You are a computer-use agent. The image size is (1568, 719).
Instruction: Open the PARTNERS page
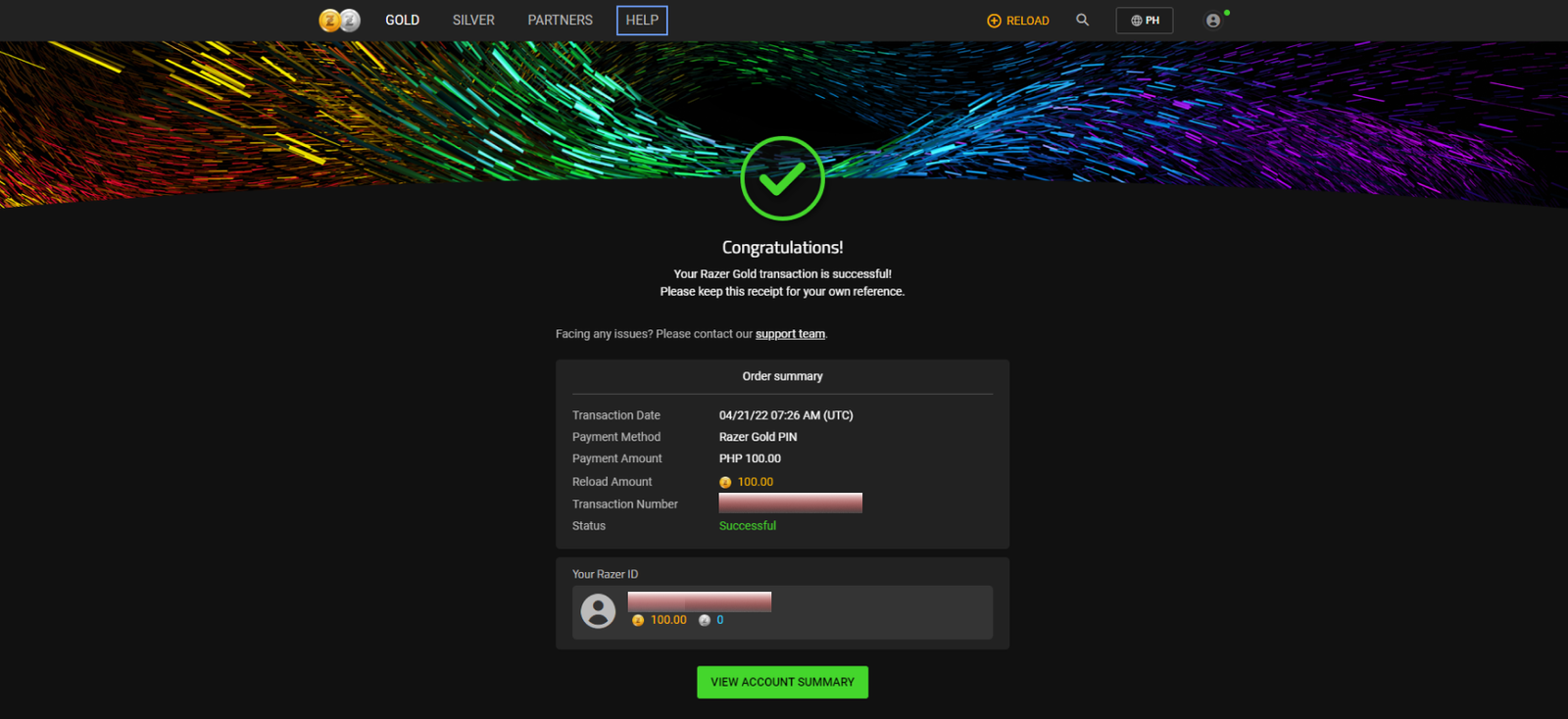point(560,20)
